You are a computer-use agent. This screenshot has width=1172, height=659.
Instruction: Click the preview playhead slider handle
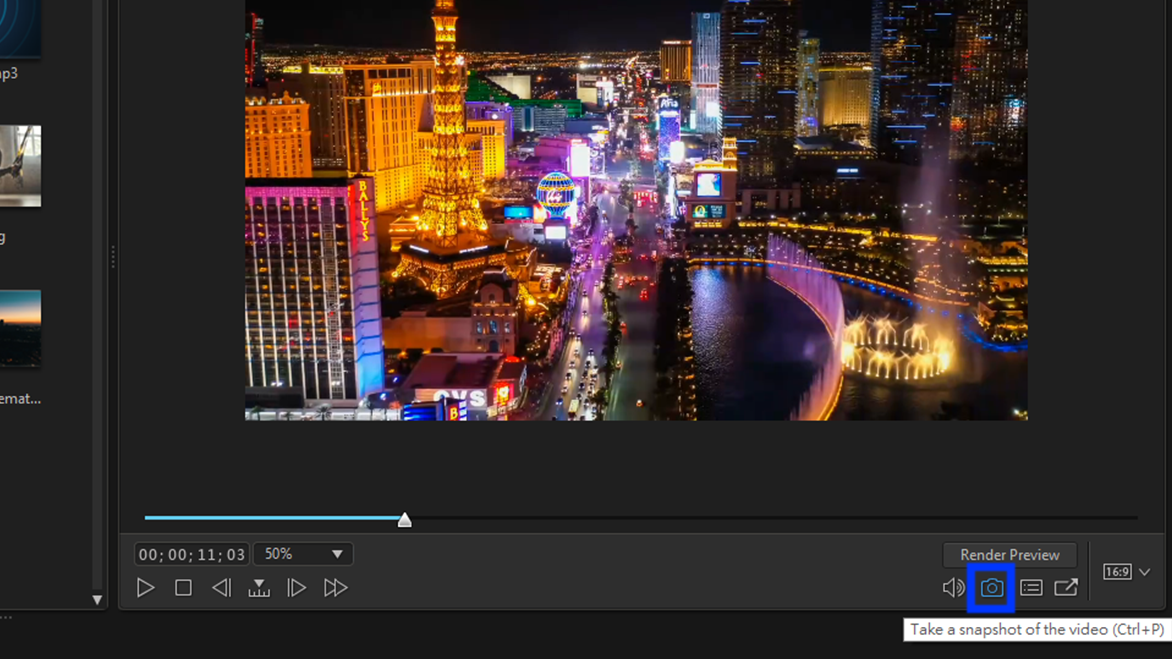coord(404,519)
